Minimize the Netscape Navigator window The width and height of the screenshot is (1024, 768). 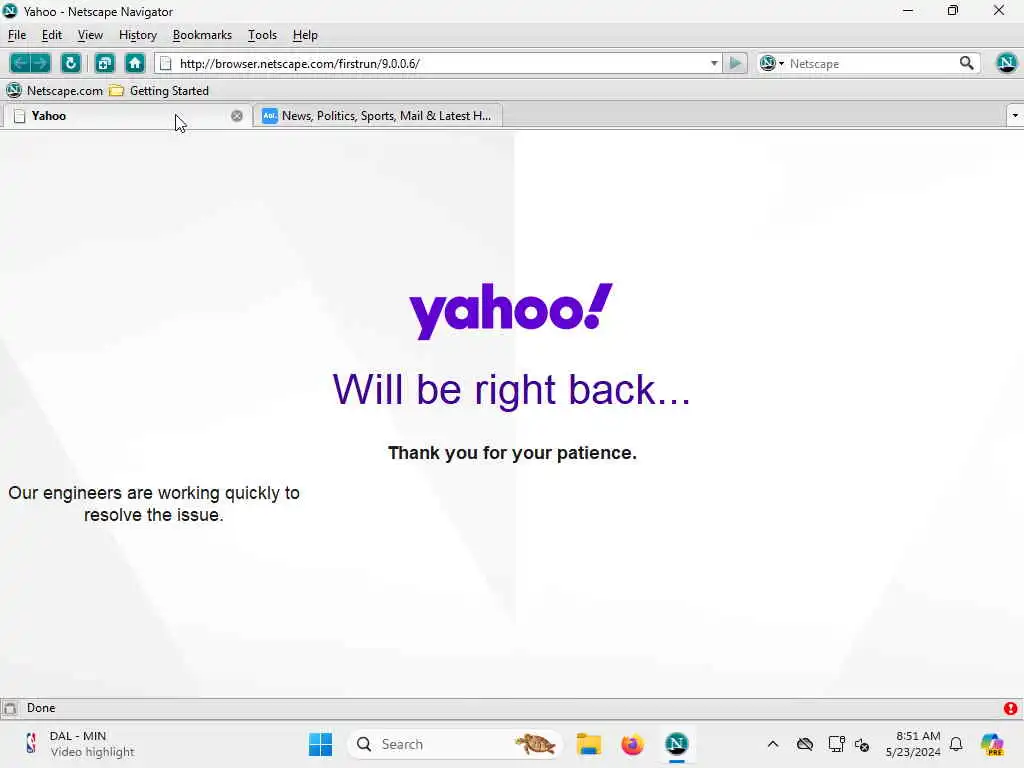click(x=908, y=11)
